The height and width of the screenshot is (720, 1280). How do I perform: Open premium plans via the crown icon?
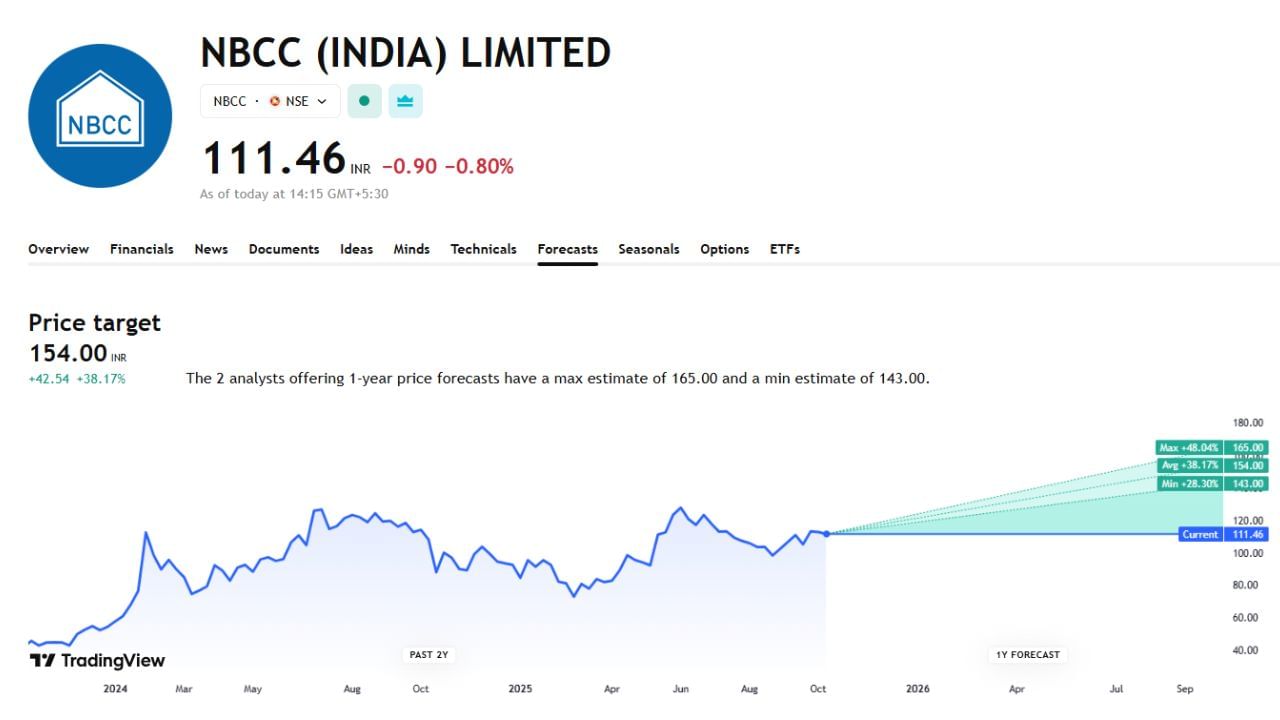[405, 101]
